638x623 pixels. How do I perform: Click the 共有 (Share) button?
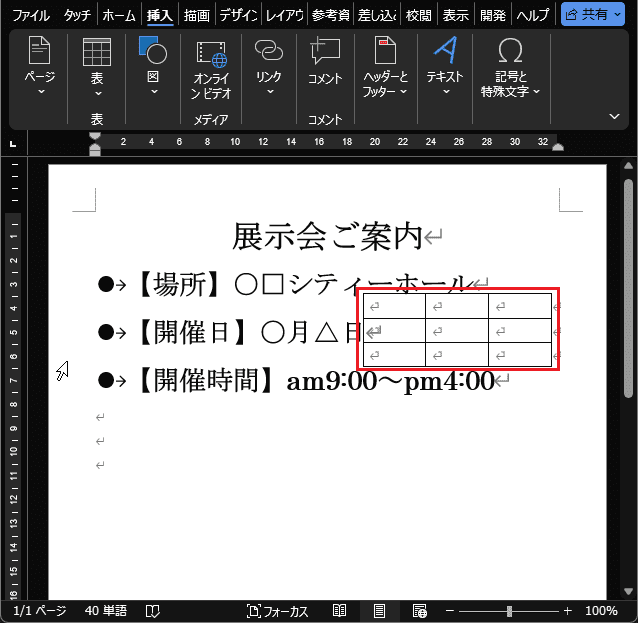click(586, 15)
